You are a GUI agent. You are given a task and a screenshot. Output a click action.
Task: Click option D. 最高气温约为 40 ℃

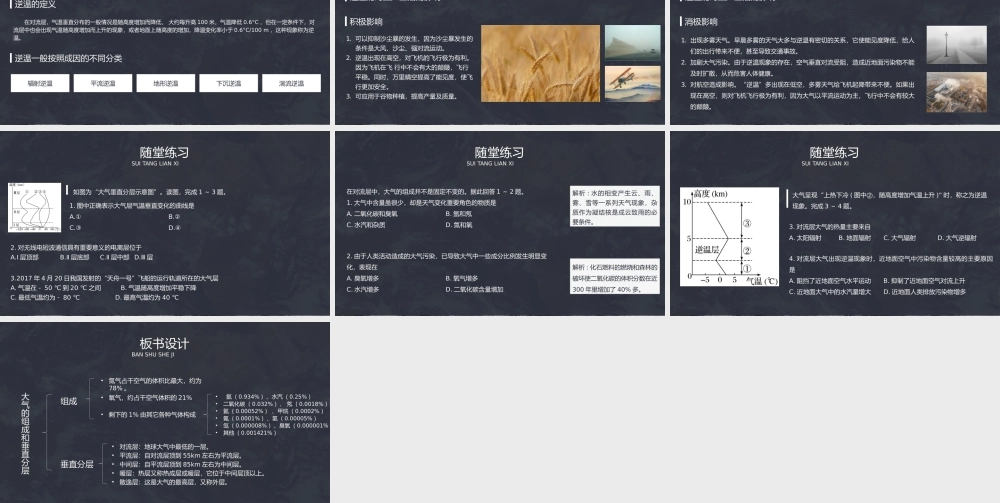147,297
